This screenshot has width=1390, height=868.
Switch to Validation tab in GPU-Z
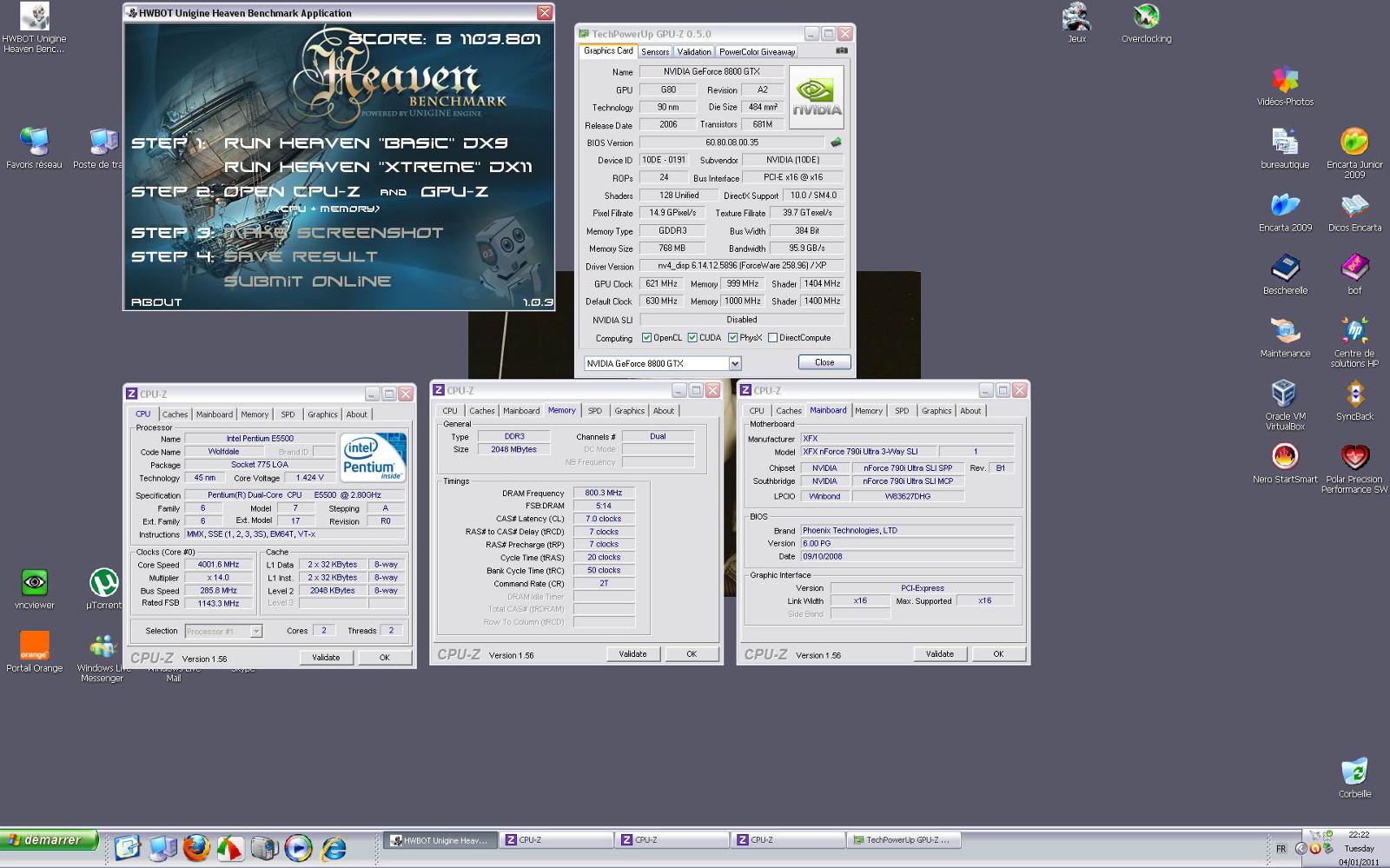pos(694,52)
